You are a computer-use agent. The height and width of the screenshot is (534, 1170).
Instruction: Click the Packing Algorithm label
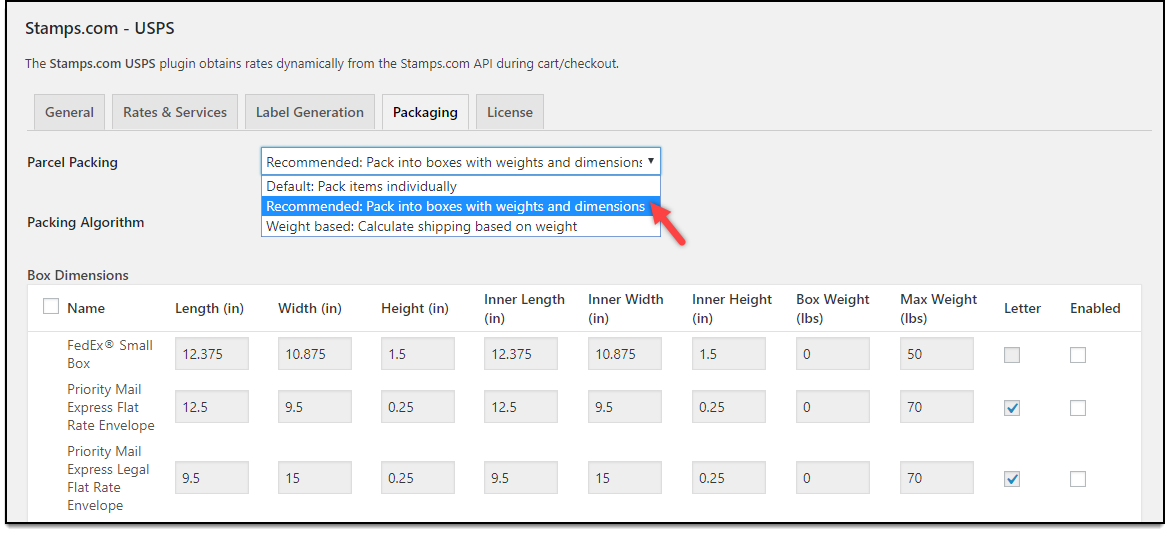pyautogui.click(x=86, y=222)
